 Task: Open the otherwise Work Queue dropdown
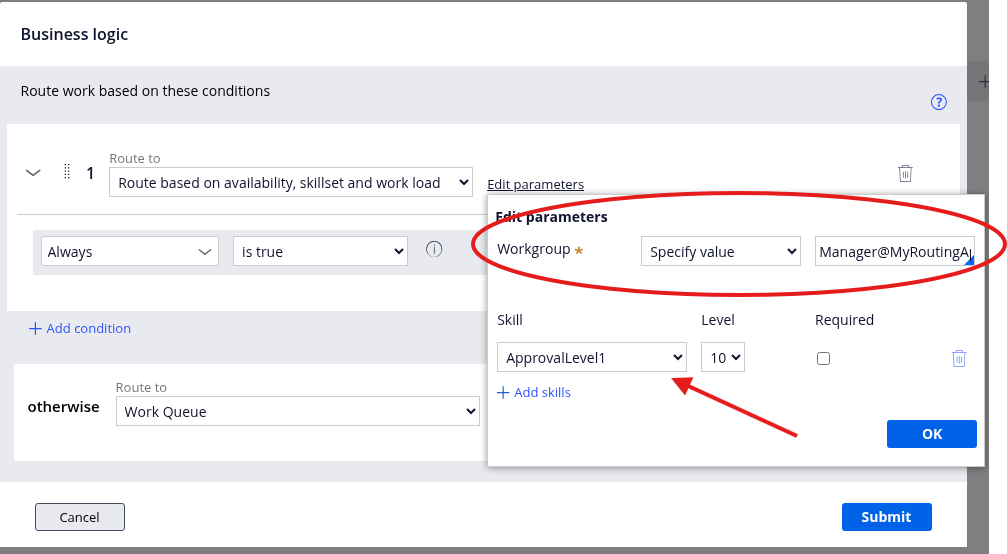298,412
